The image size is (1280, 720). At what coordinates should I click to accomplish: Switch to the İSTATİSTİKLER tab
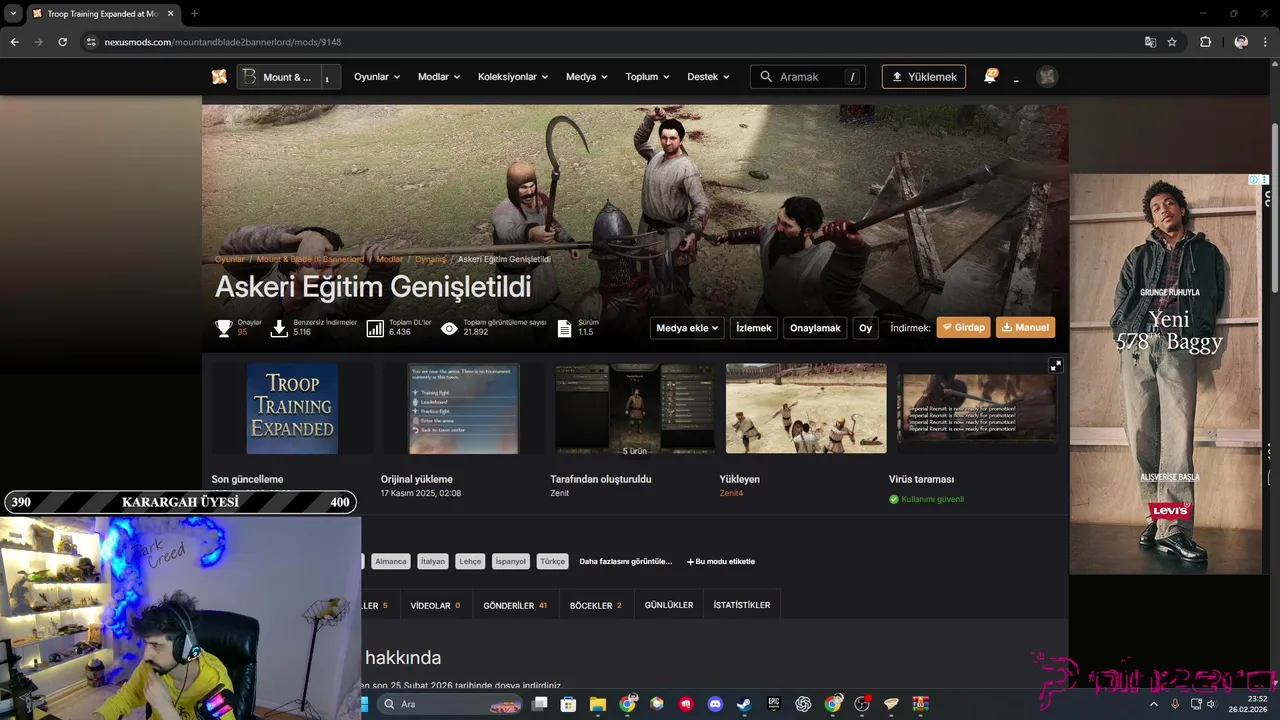[742, 605]
